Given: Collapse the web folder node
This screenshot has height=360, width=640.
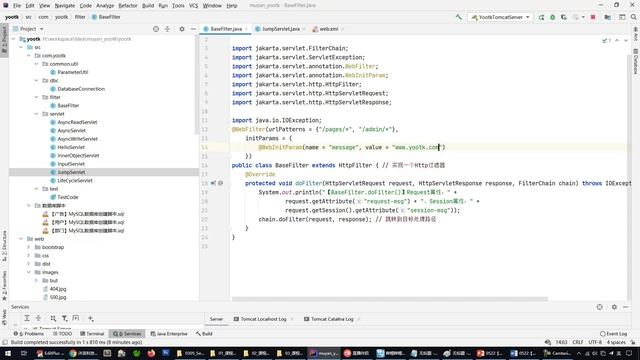Looking at the screenshot, I should coord(21,239).
